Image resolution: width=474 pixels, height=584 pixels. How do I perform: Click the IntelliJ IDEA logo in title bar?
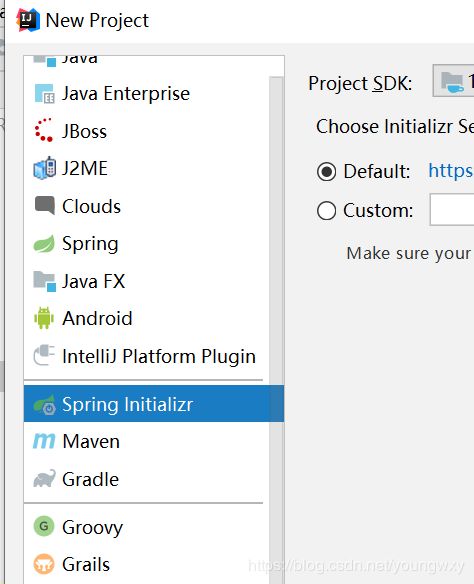click(28, 20)
